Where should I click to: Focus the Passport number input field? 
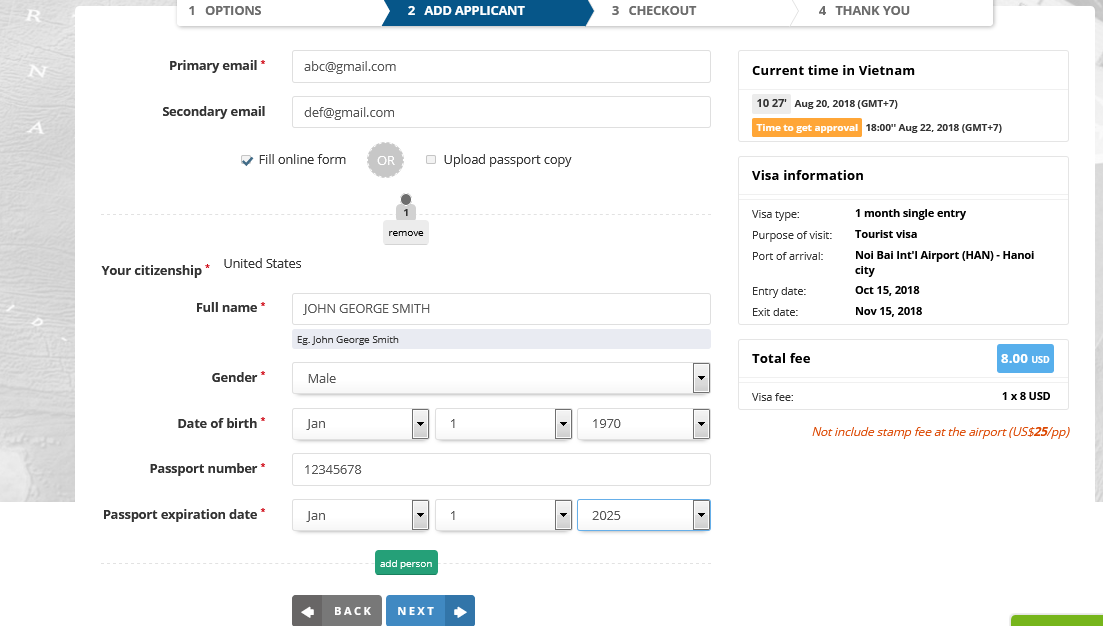coord(501,469)
